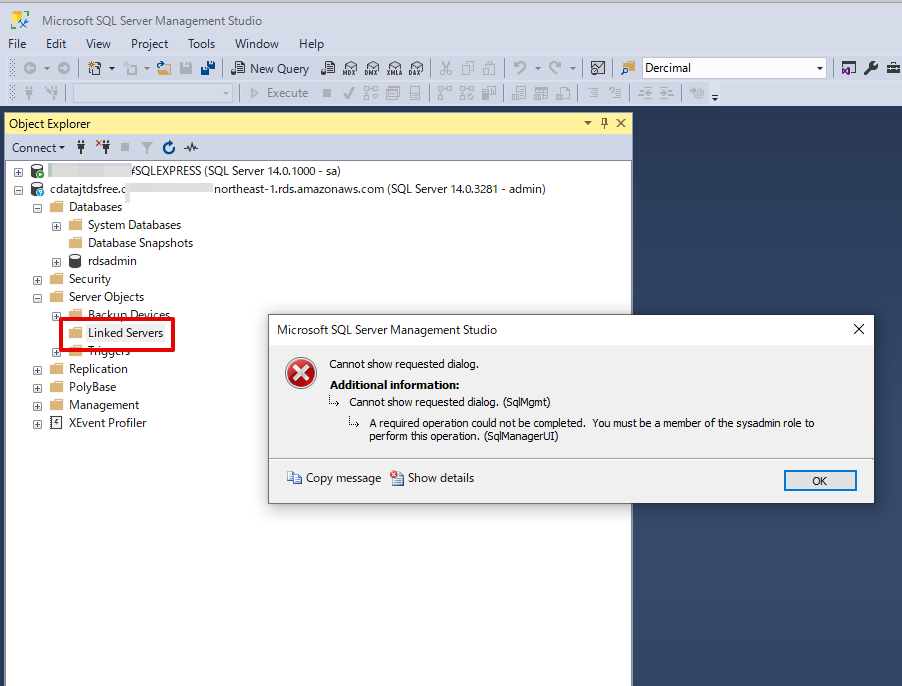Open the View menu
Screen dimensions: 902x686
pos(98,44)
